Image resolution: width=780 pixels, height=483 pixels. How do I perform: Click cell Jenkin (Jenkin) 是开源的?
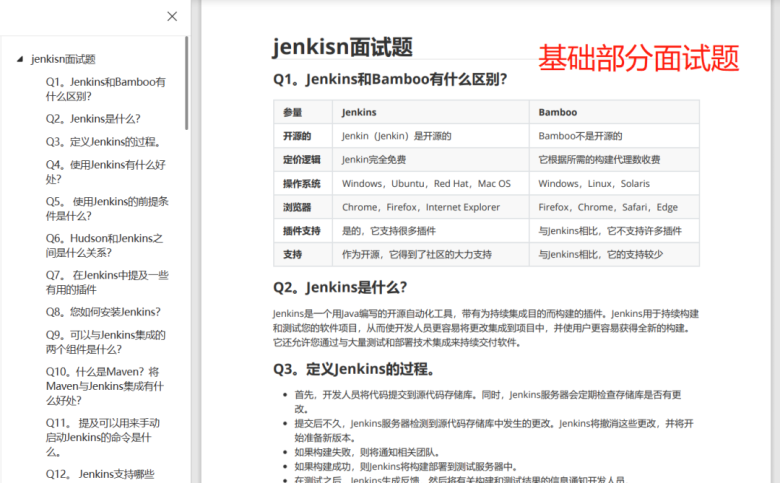(431, 136)
